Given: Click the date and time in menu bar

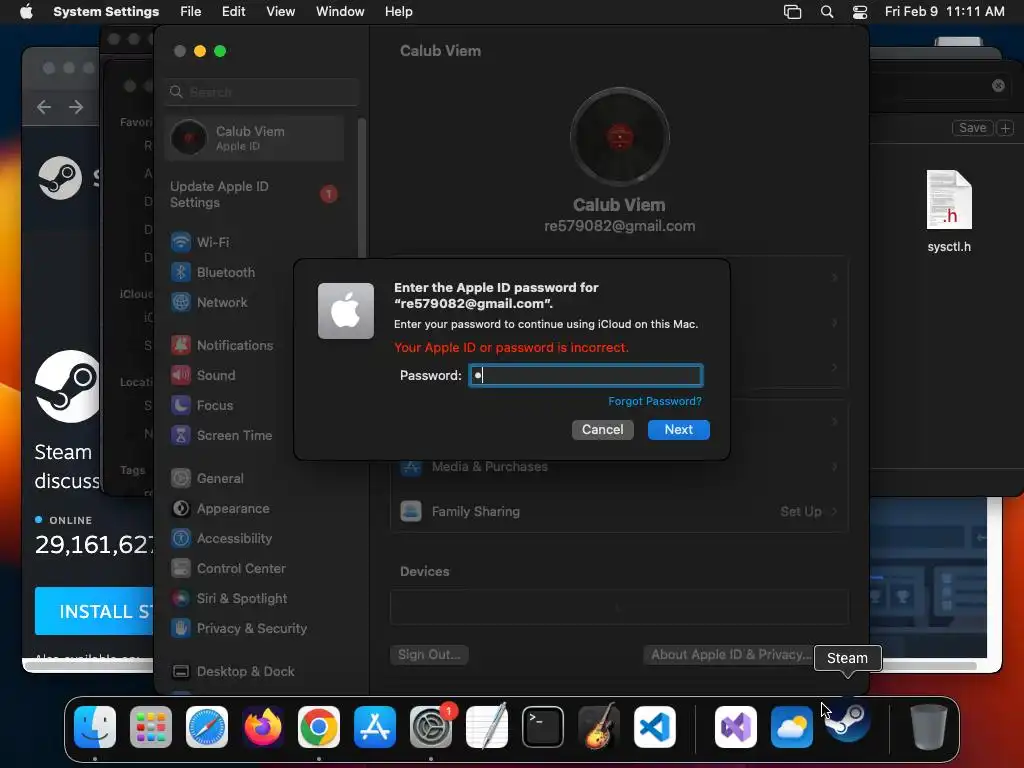Looking at the screenshot, I should click(x=944, y=12).
